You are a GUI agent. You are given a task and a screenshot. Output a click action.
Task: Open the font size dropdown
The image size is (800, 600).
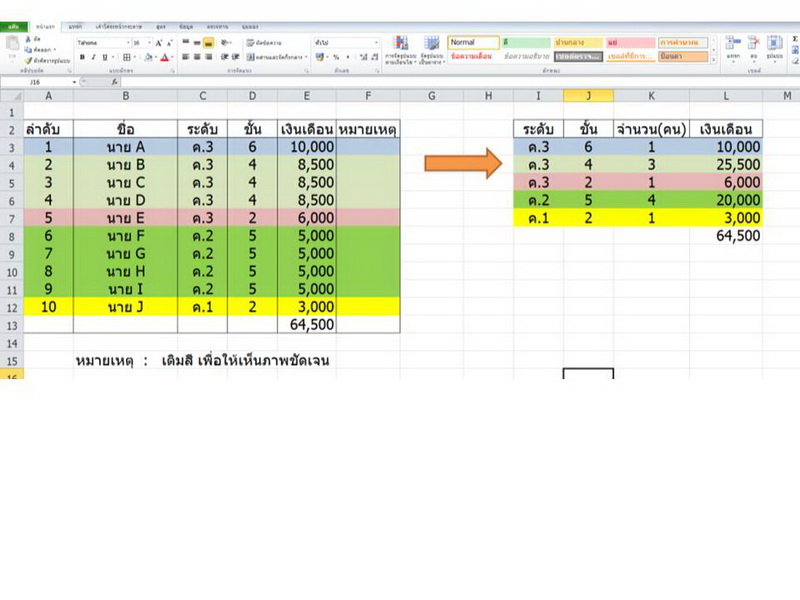(x=139, y=41)
